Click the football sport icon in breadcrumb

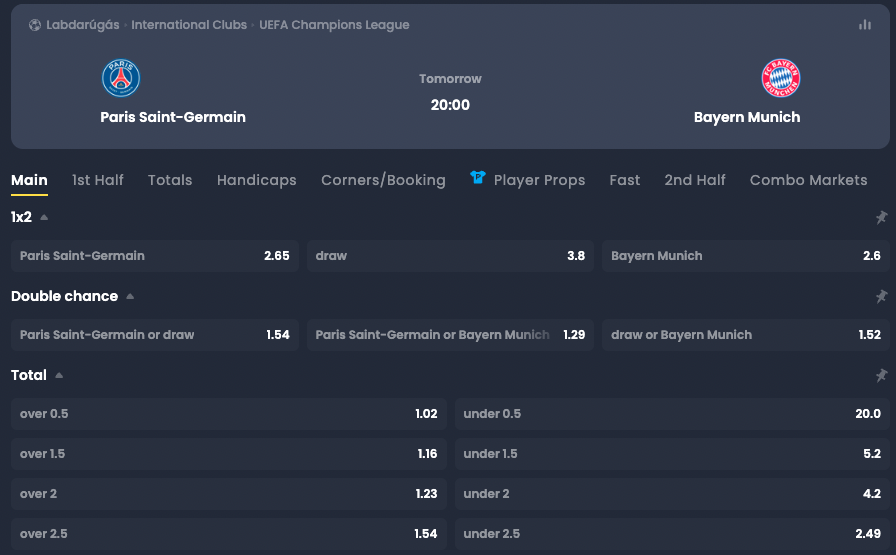pyautogui.click(x=35, y=25)
